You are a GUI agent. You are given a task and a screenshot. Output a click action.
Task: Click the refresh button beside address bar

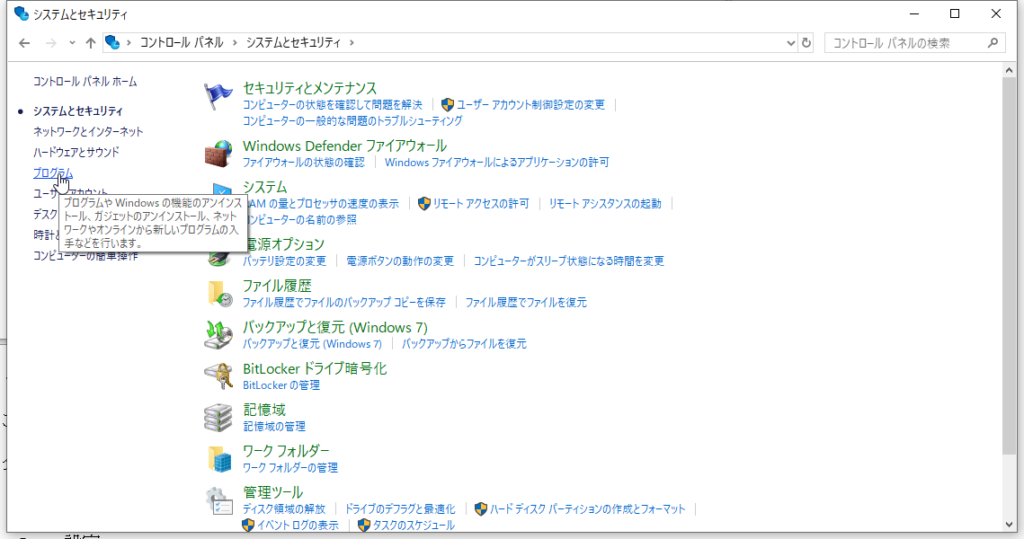pos(806,42)
